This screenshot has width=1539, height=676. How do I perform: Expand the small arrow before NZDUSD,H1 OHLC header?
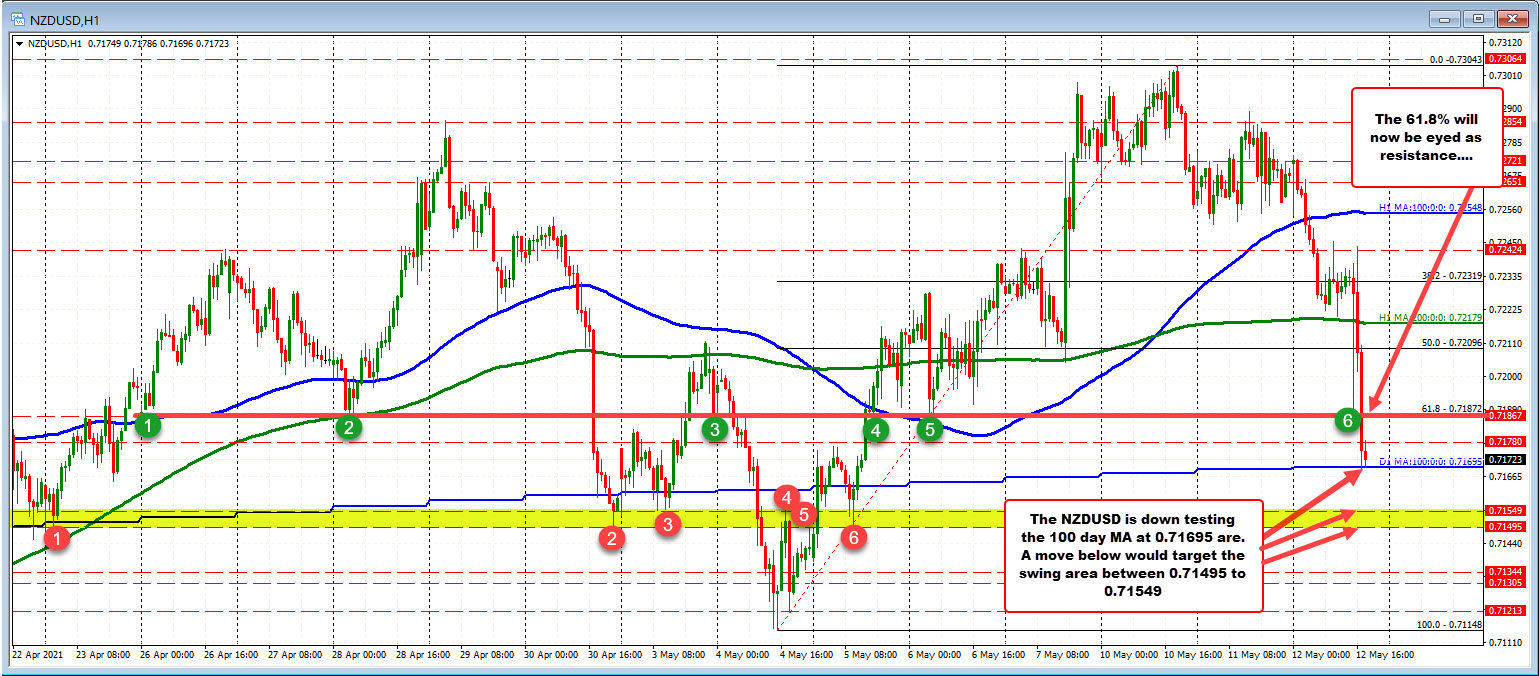tap(20, 43)
